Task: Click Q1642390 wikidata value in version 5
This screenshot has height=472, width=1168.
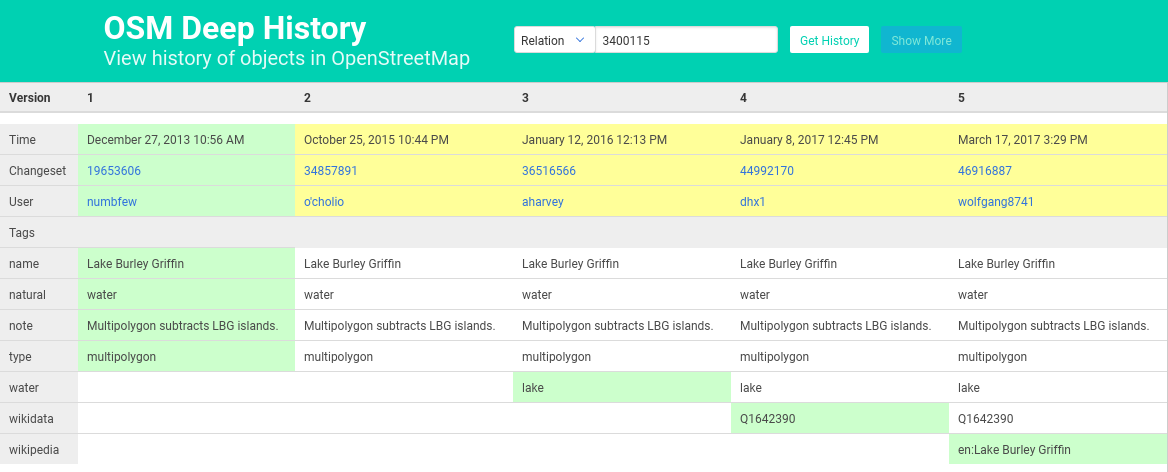Action: (x=986, y=419)
